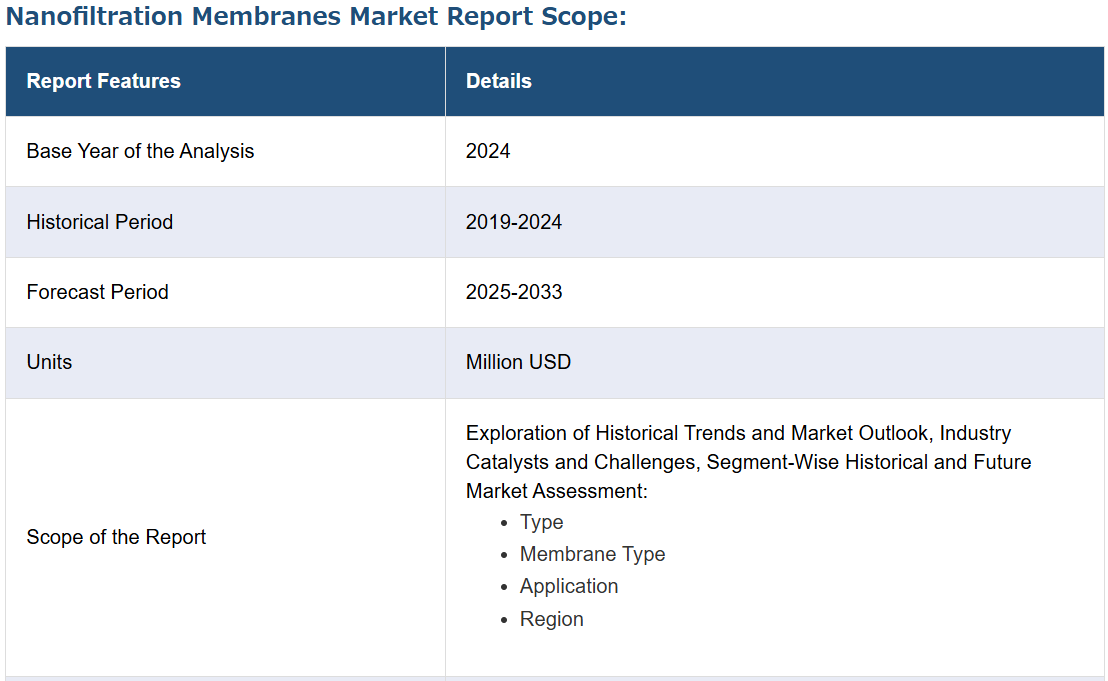The image size is (1108, 681).
Task: Click the 'Nanofiltration Membranes Market Report Scope:' heading
Action: pos(316,16)
